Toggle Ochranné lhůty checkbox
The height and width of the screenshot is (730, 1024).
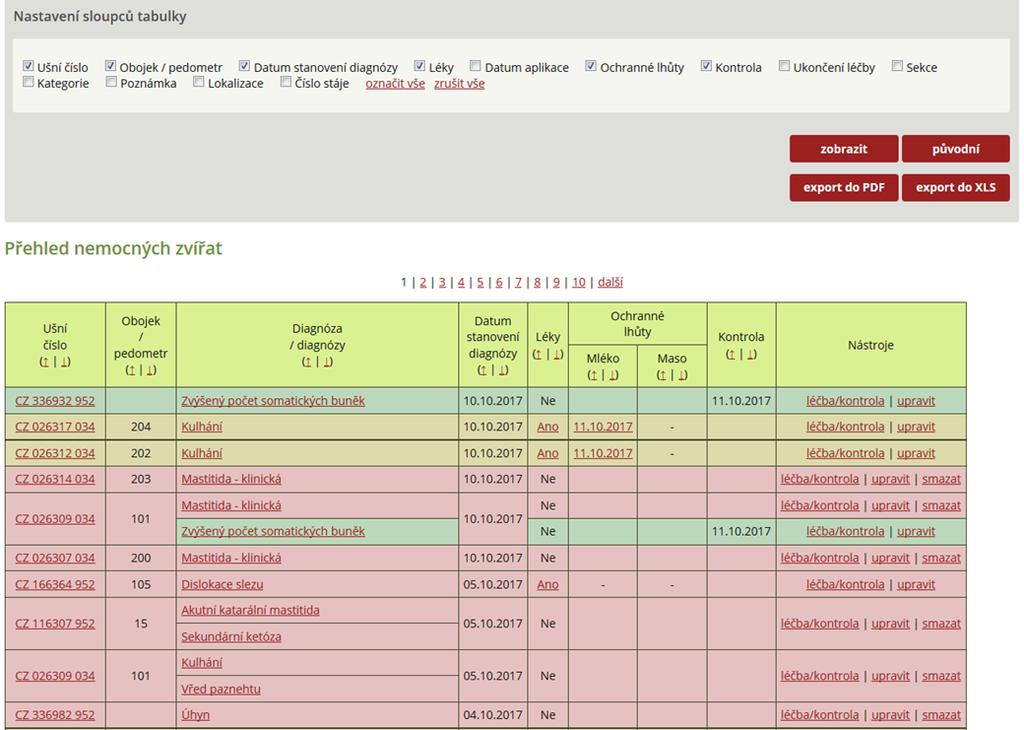(x=590, y=66)
